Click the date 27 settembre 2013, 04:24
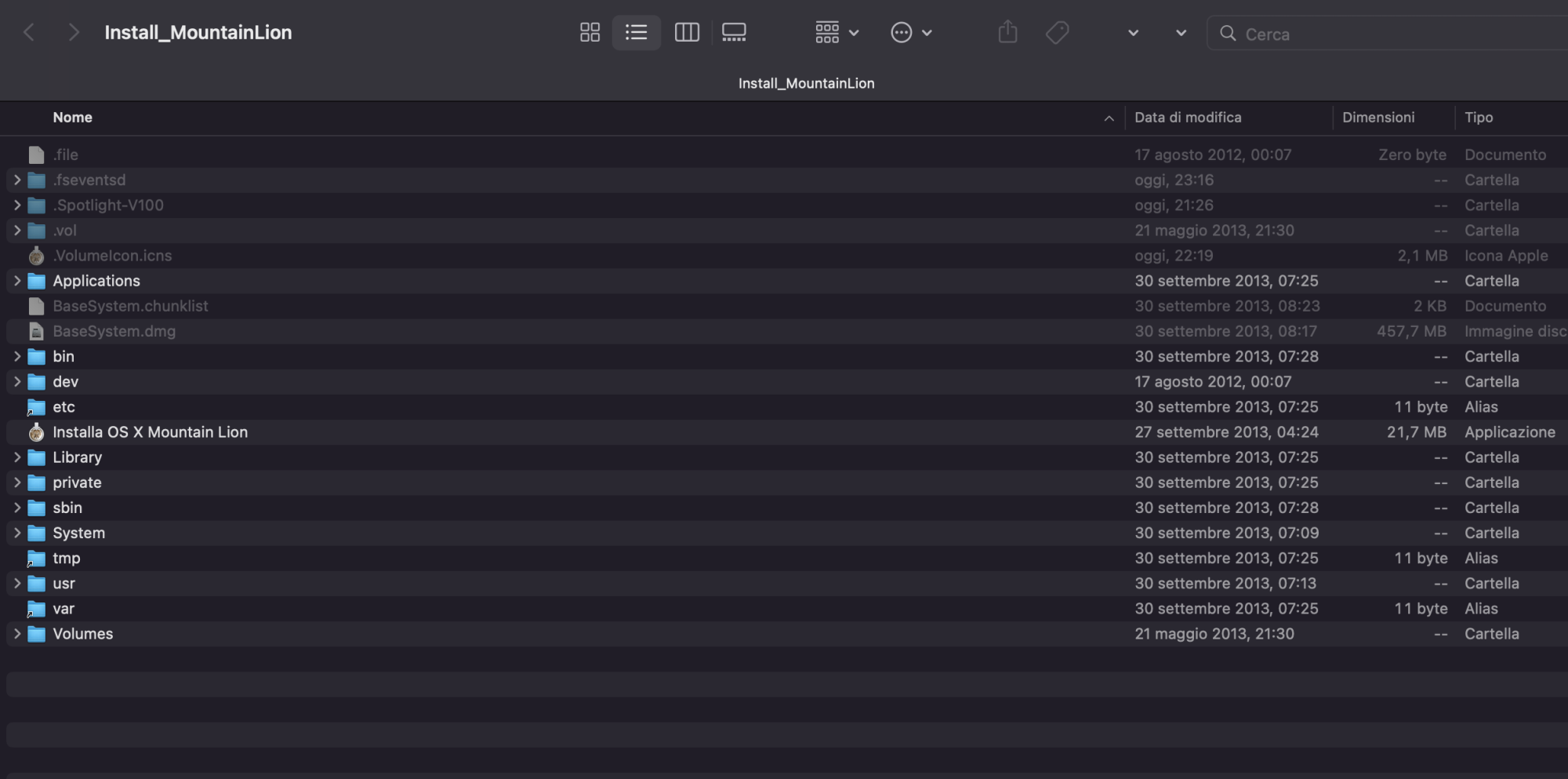 click(1227, 432)
